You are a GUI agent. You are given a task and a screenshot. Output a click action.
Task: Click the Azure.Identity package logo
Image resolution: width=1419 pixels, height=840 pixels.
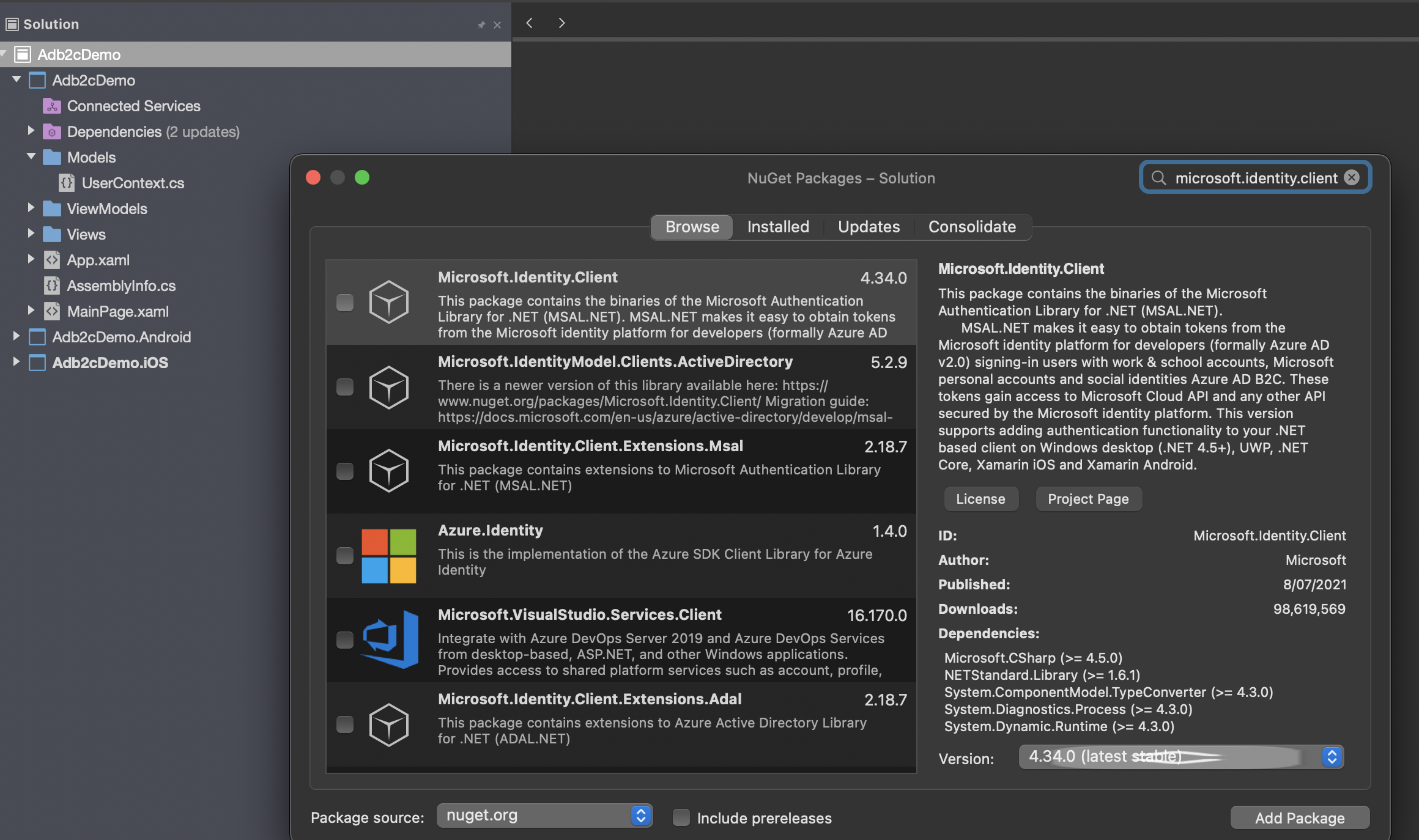coord(389,556)
